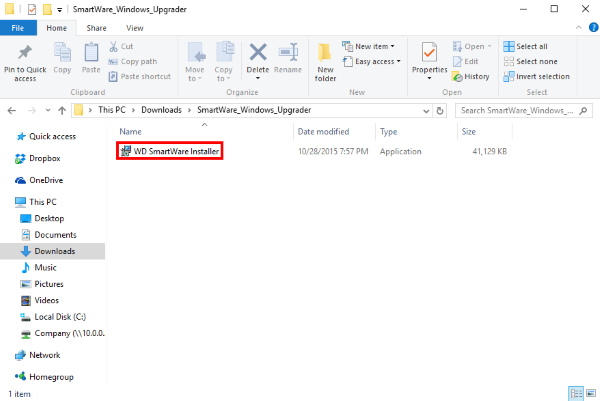This screenshot has width=600, height=401.
Task: Open Quick Access Toolbar customize arrow
Action: pyautogui.click(x=60, y=10)
